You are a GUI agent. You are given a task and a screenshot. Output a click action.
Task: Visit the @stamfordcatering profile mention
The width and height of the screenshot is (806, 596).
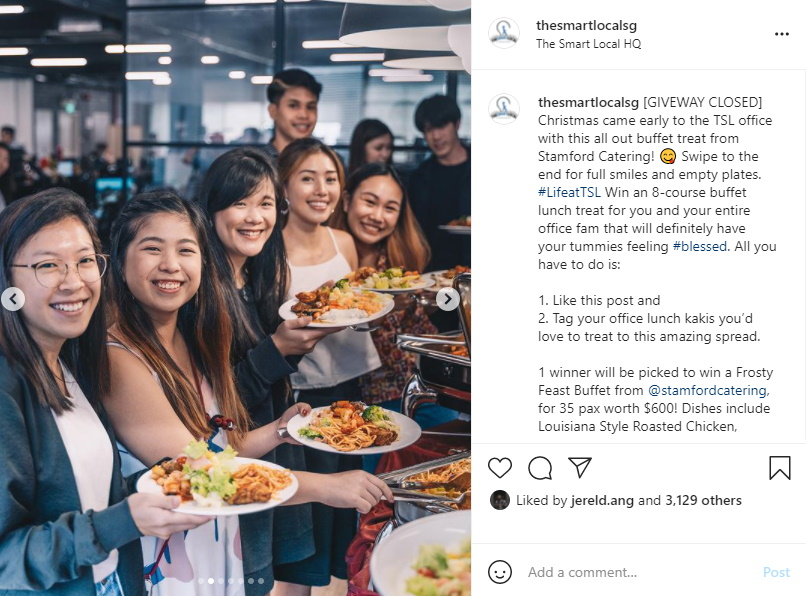(x=708, y=390)
